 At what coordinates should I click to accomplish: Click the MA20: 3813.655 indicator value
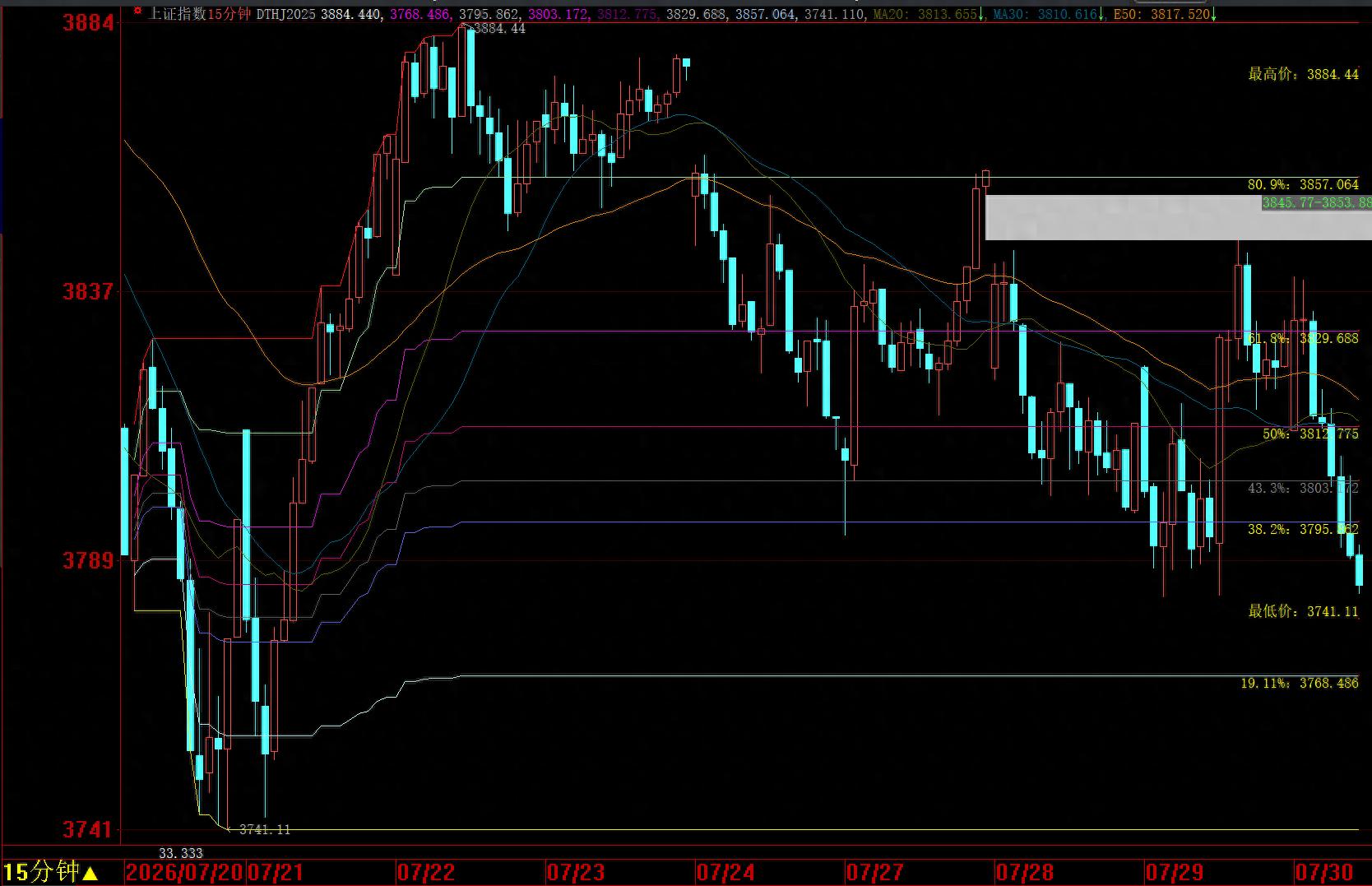[925, 14]
